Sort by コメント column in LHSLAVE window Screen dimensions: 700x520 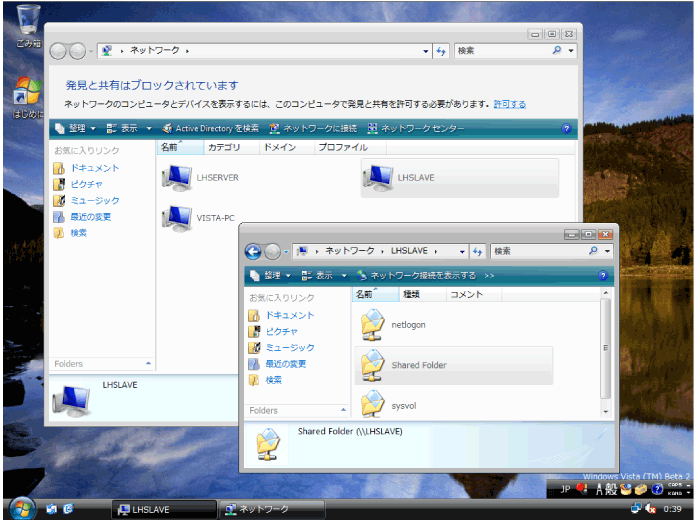click(474, 294)
